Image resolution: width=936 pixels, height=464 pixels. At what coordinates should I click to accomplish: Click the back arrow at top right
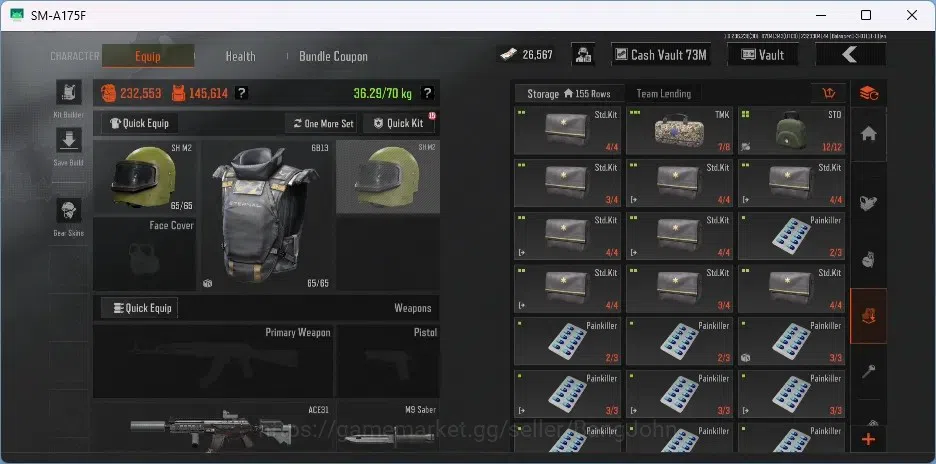pyautogui.click(x=850, y=55)
